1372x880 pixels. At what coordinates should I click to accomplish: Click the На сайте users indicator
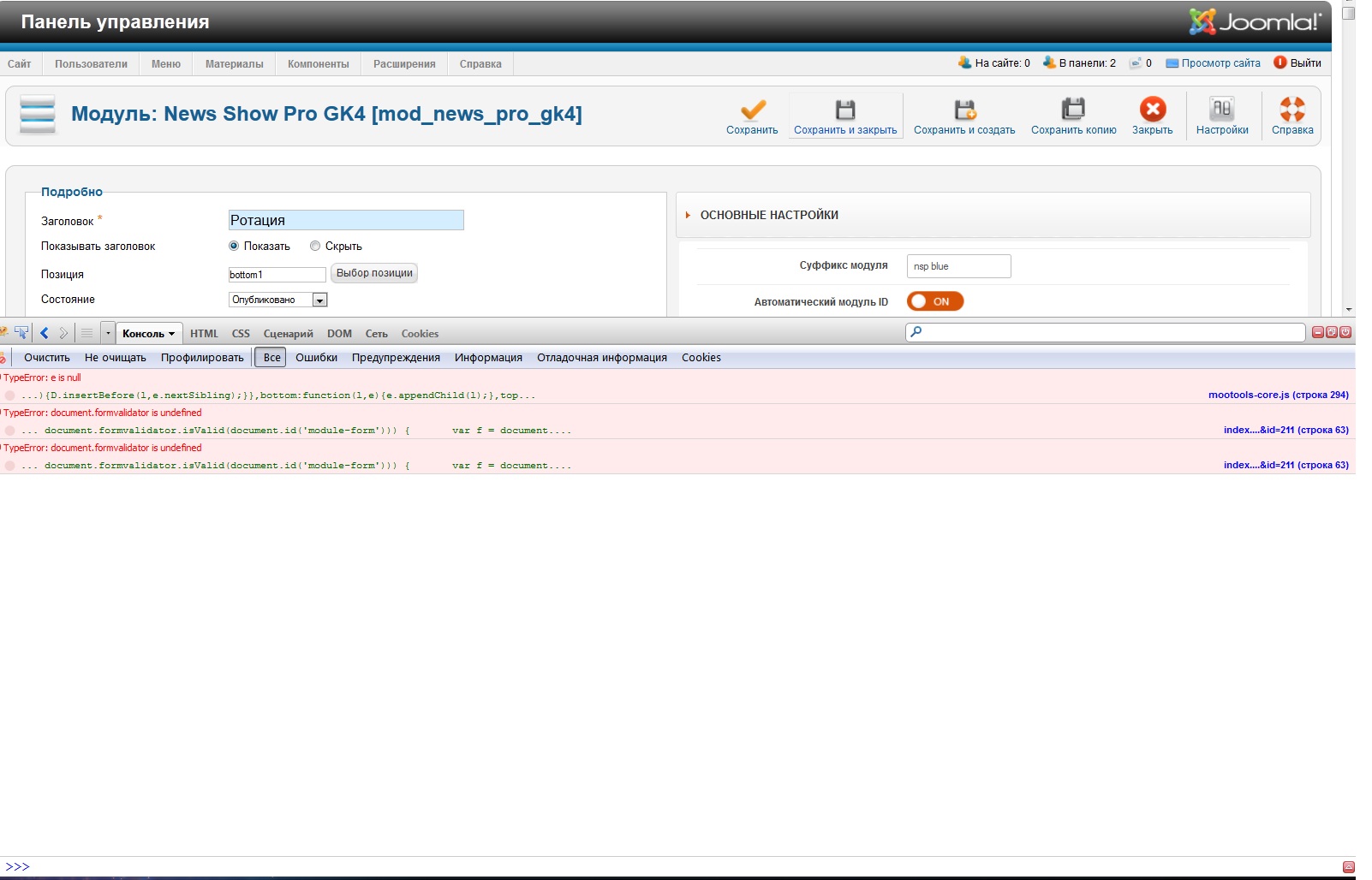(993, 62)
